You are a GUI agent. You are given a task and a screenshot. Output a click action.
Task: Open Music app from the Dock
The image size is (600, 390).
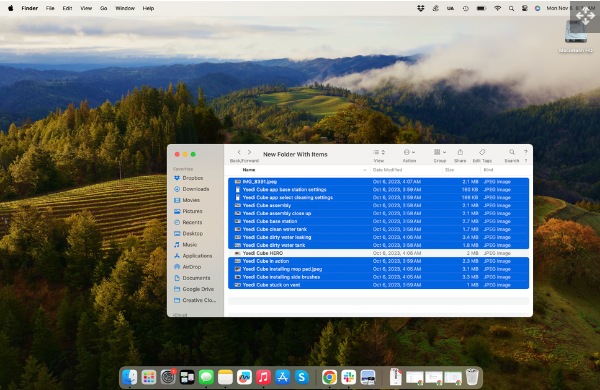tap(263, 377)
